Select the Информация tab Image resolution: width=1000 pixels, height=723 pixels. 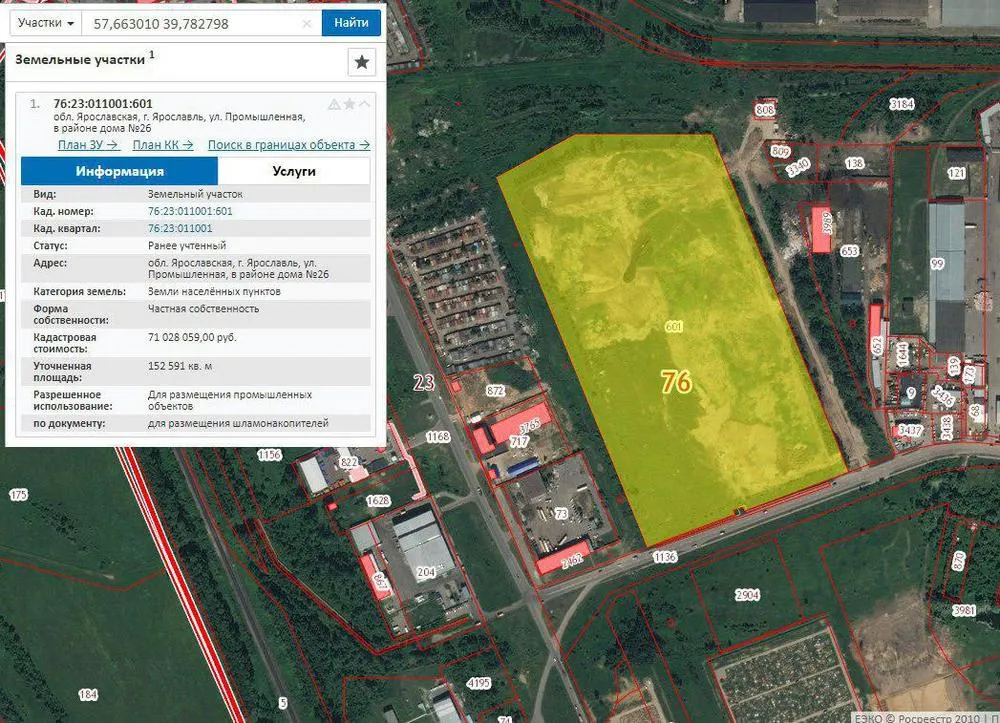120,171
